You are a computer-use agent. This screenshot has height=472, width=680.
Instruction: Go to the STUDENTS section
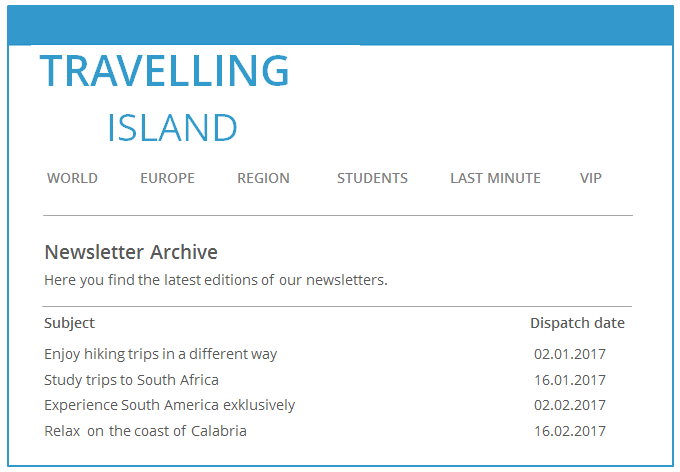(373, 178)
